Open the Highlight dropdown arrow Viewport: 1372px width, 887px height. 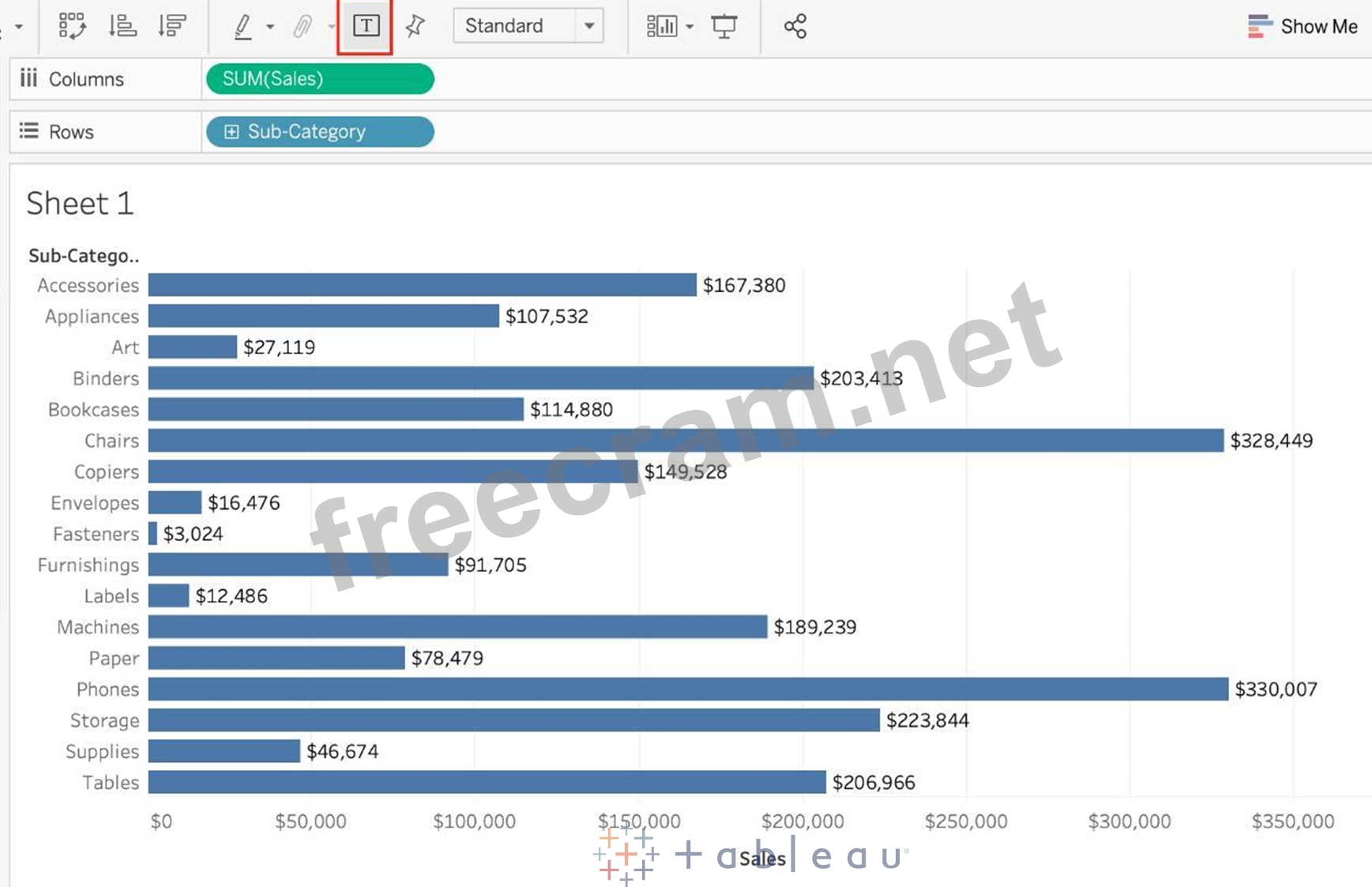pyautogui.click(x=270, y=27)
